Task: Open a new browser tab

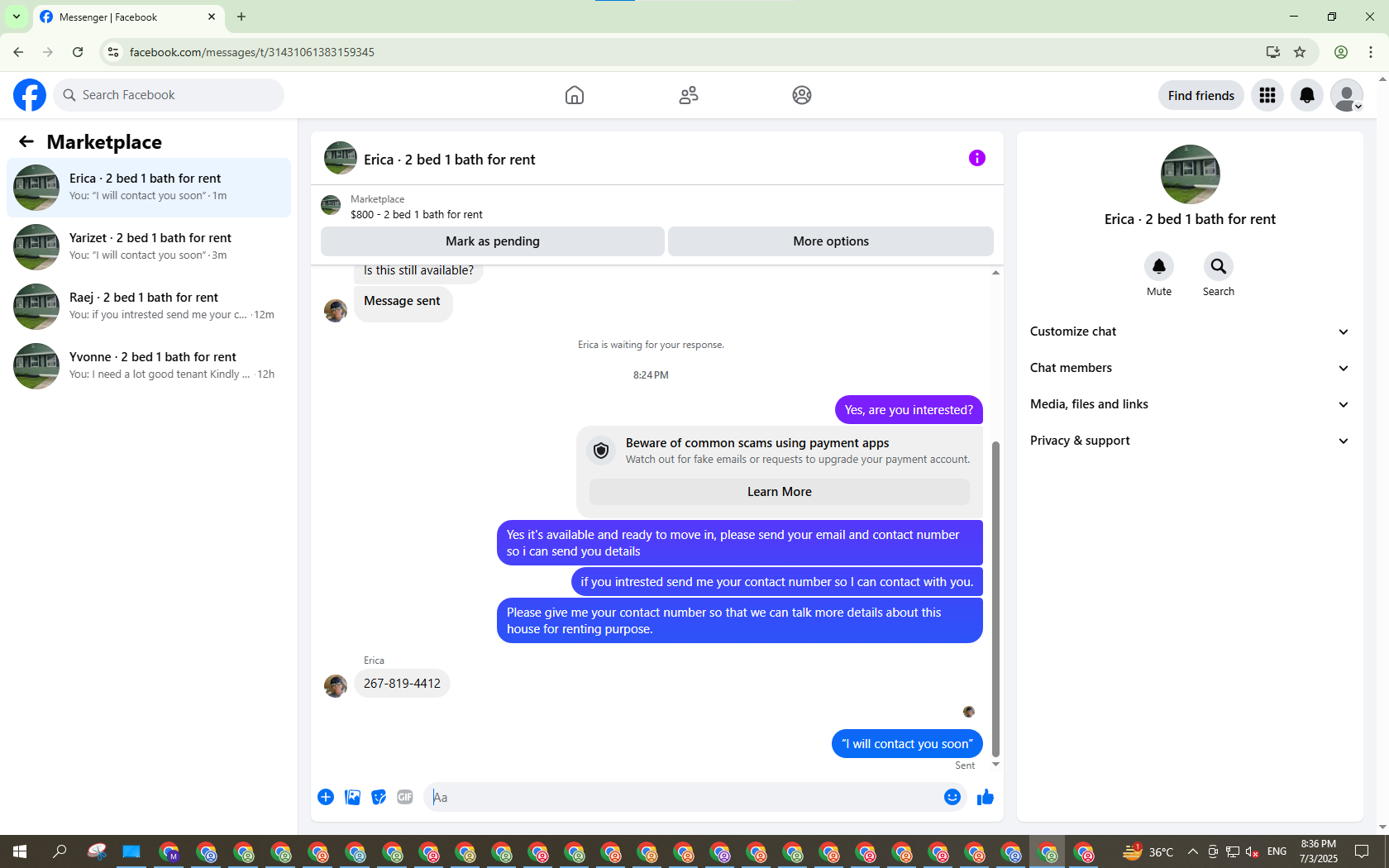Action: (x=241, y=17)
